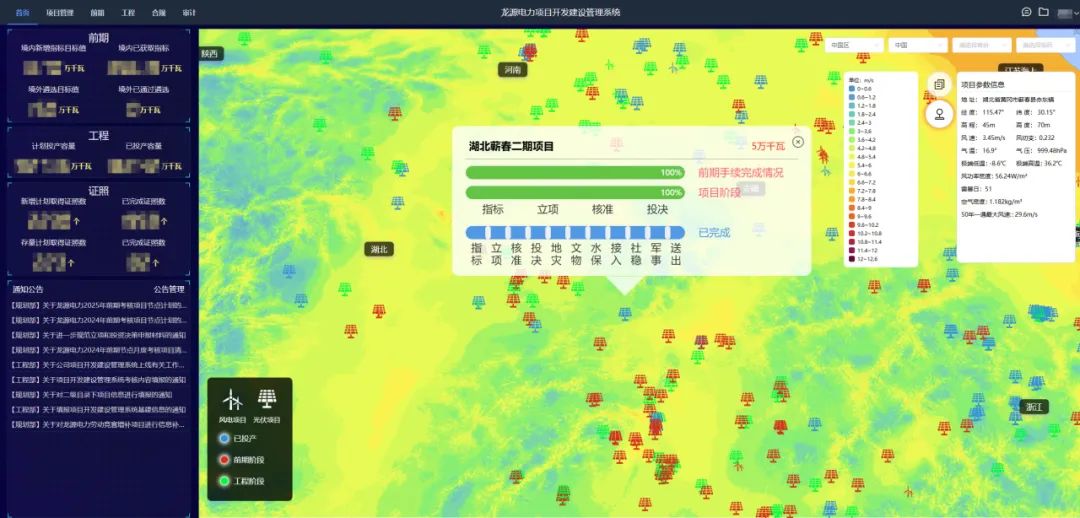The height and width of the screenshot is (518, 1080).
Task: Toggle the green 工程阶段 legend filter
Action: pyautogui.click(x=224, y=481)
